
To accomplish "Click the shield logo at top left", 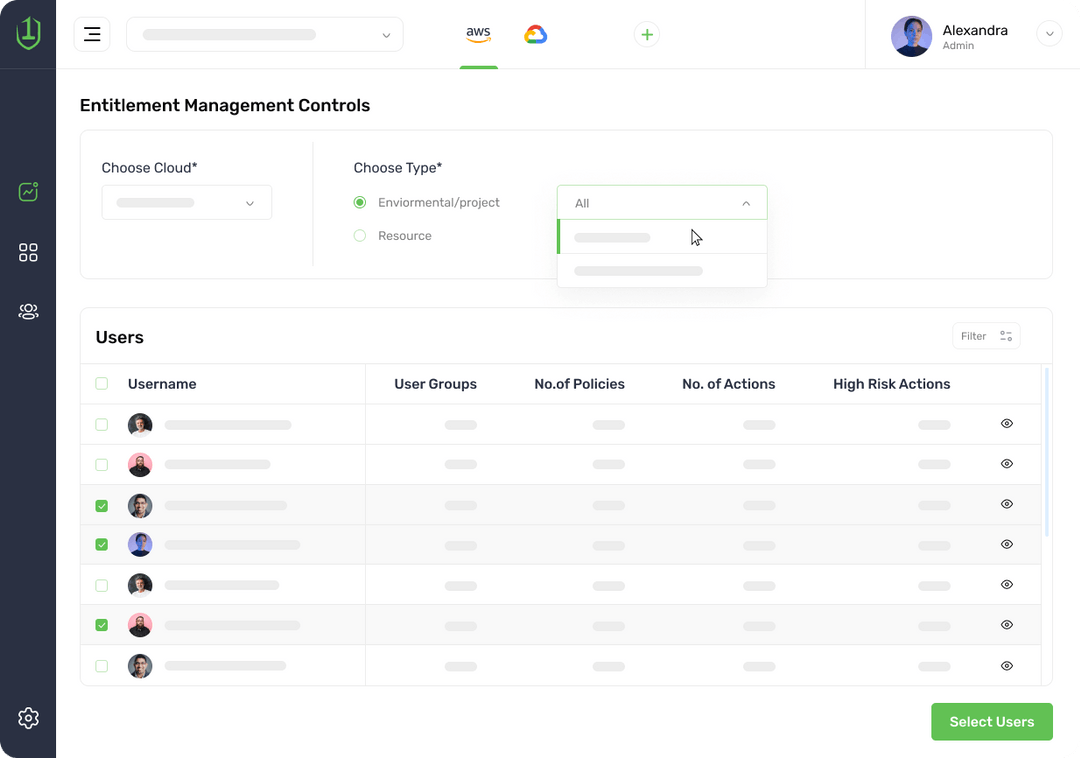I will pyautogui.click(x=28, y=34).
